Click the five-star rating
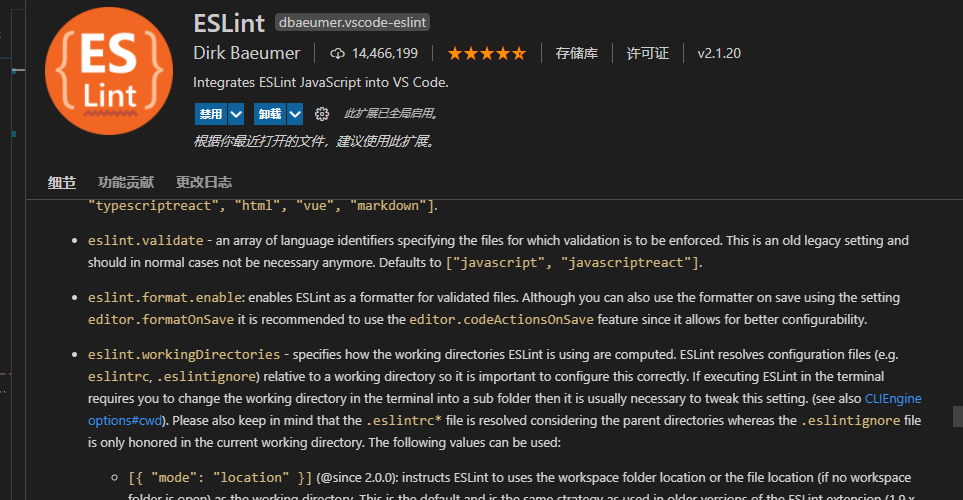963x500 pixels. (x=486, y=53)
